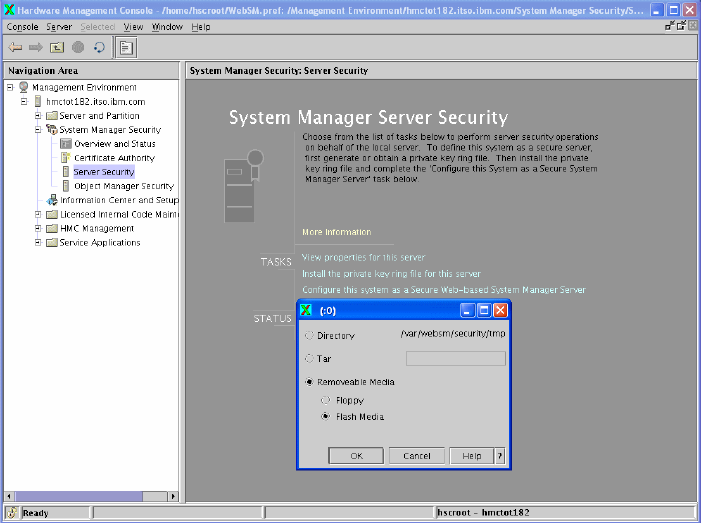This screenshot has width=701, height=523.
Task: Click the Certificate Authority icon
Action: (x=66, y=158)
